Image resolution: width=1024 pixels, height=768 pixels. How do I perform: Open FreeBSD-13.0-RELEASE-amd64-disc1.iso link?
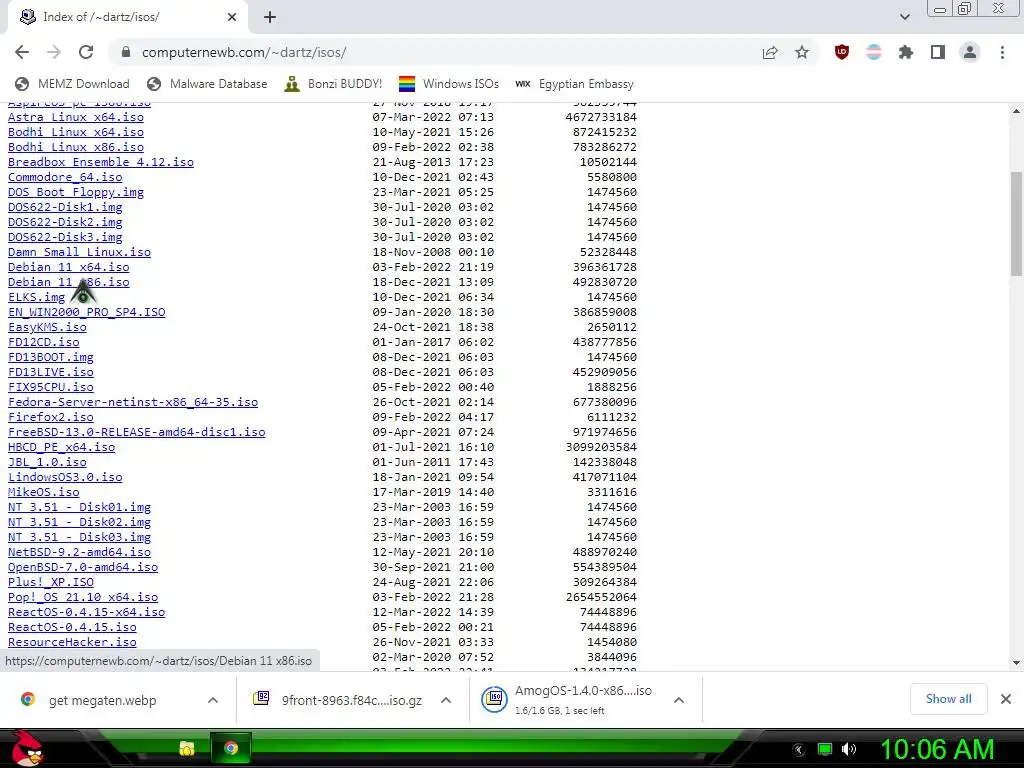[x=136, y=432]
